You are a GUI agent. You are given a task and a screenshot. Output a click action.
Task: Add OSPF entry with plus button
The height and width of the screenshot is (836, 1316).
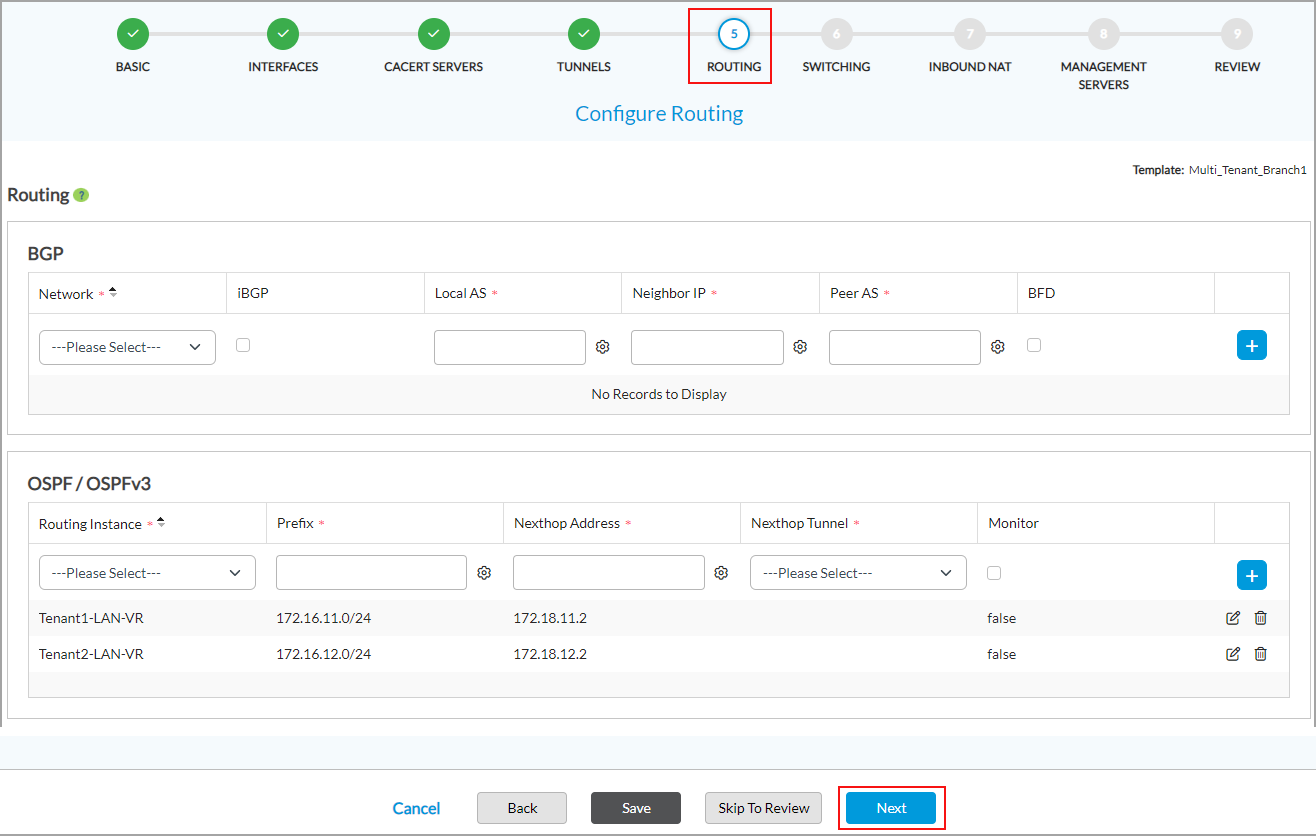click(x=1251, y=575)
